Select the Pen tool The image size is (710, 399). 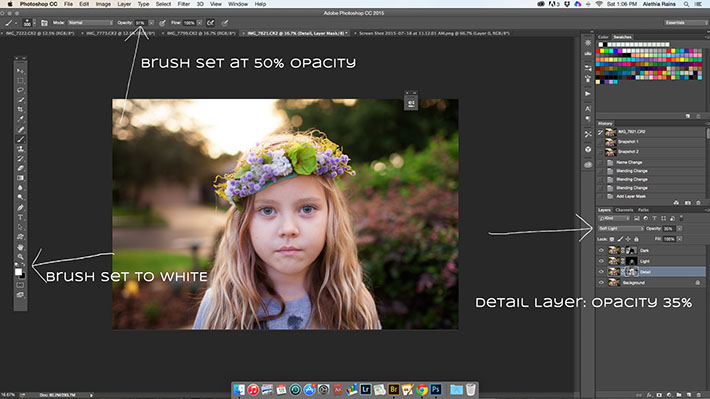click(x=20, y=208)
